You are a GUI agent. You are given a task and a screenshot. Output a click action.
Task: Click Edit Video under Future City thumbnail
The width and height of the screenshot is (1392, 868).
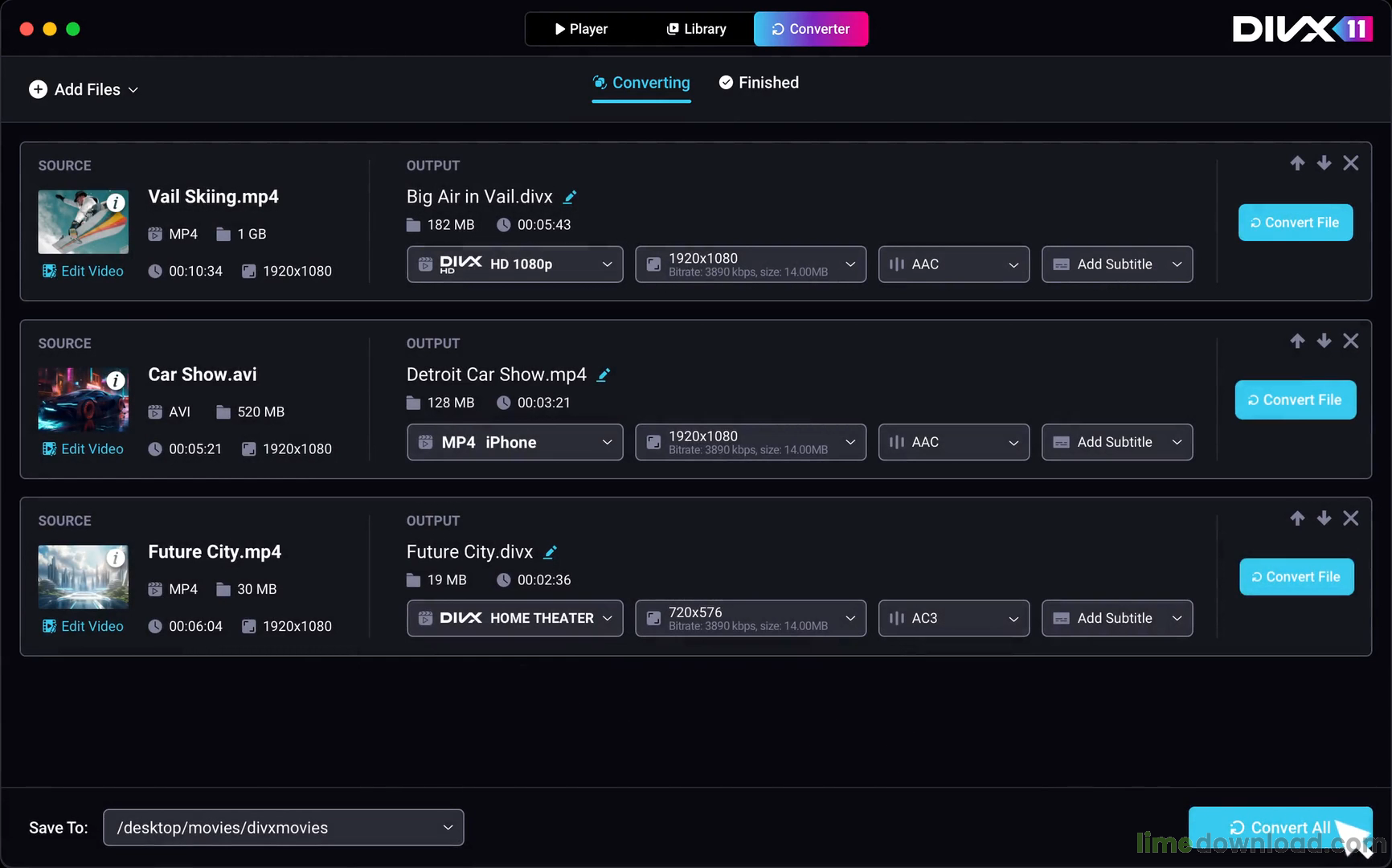pos(84,626)
